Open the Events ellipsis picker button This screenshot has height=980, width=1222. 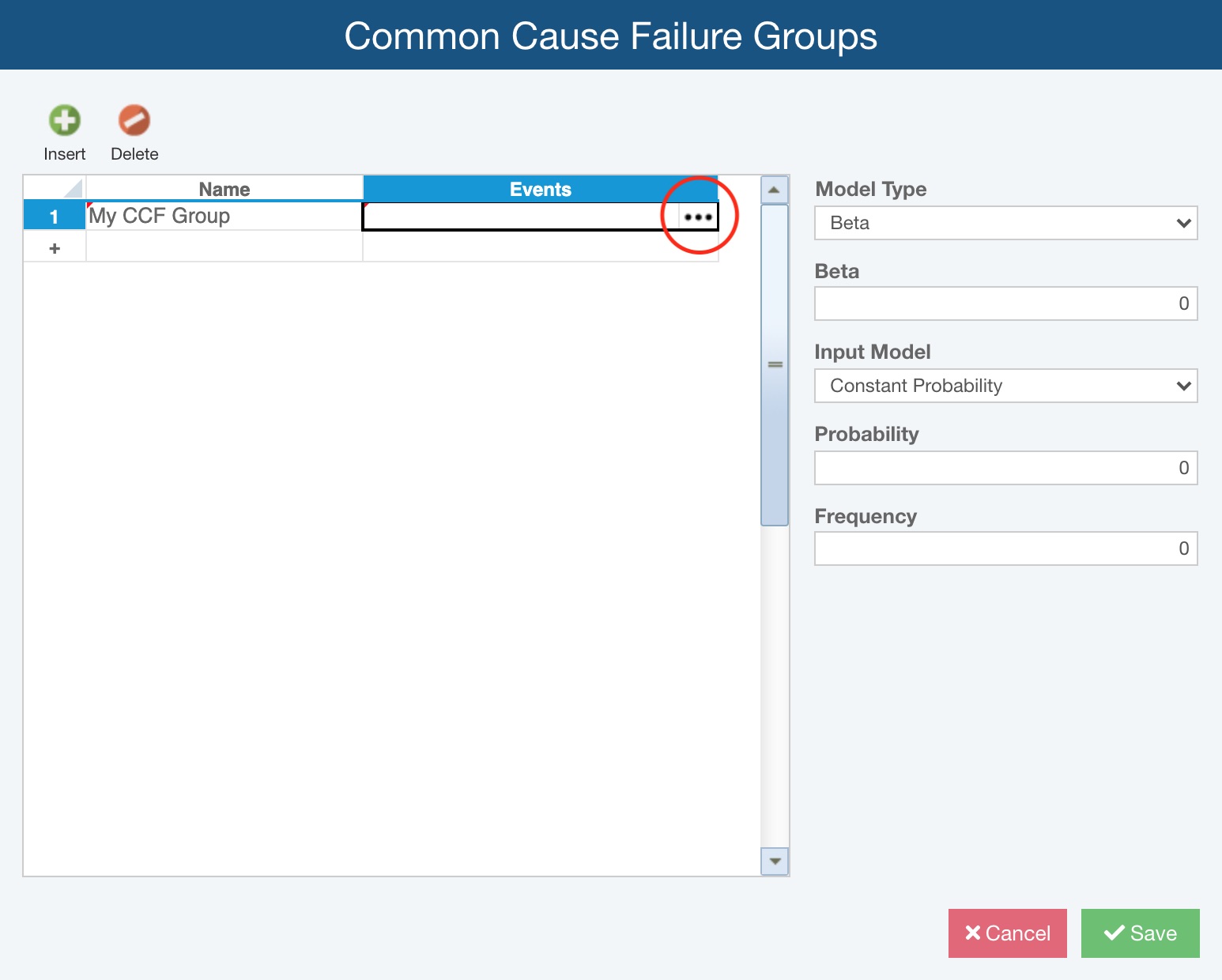point(698,217)
